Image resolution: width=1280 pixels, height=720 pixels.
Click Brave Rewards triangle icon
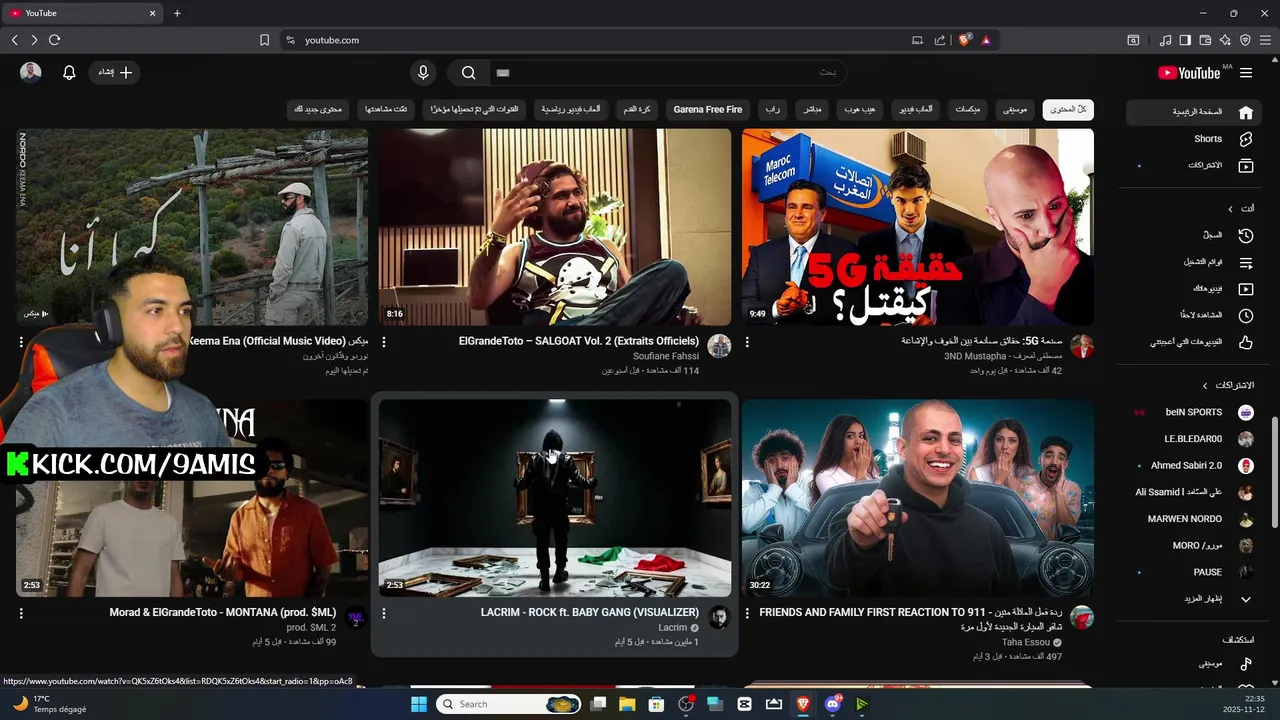click(x=986, y=40)
